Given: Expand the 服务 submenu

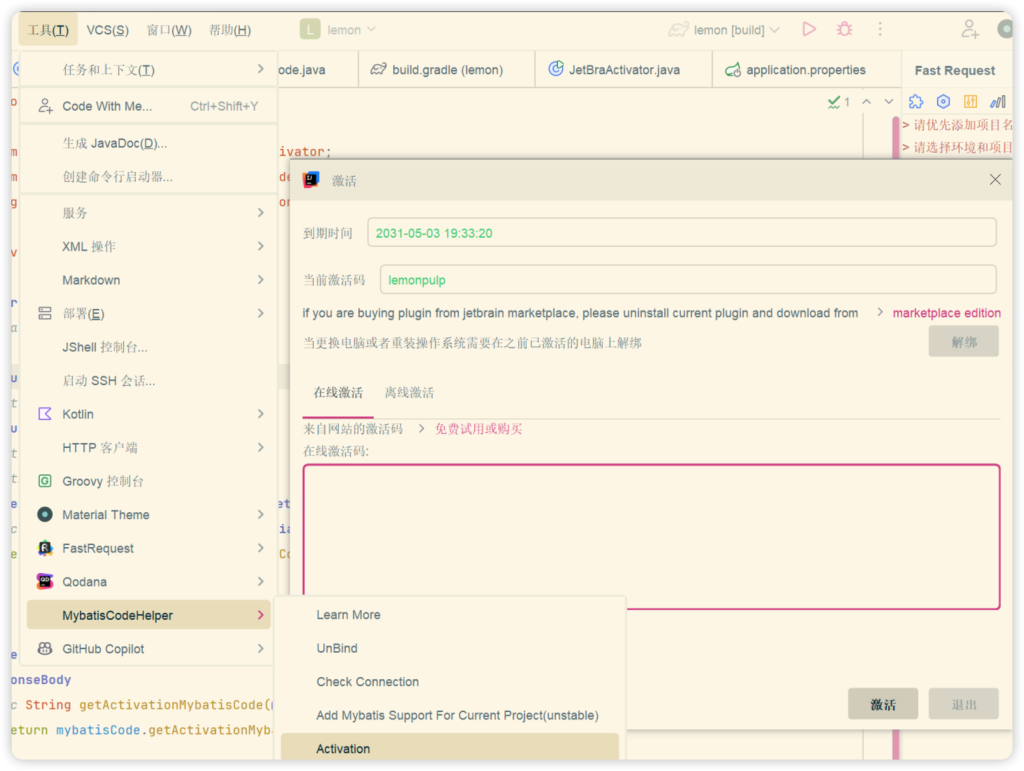Looking at the screenshot, I should [149, 213].
